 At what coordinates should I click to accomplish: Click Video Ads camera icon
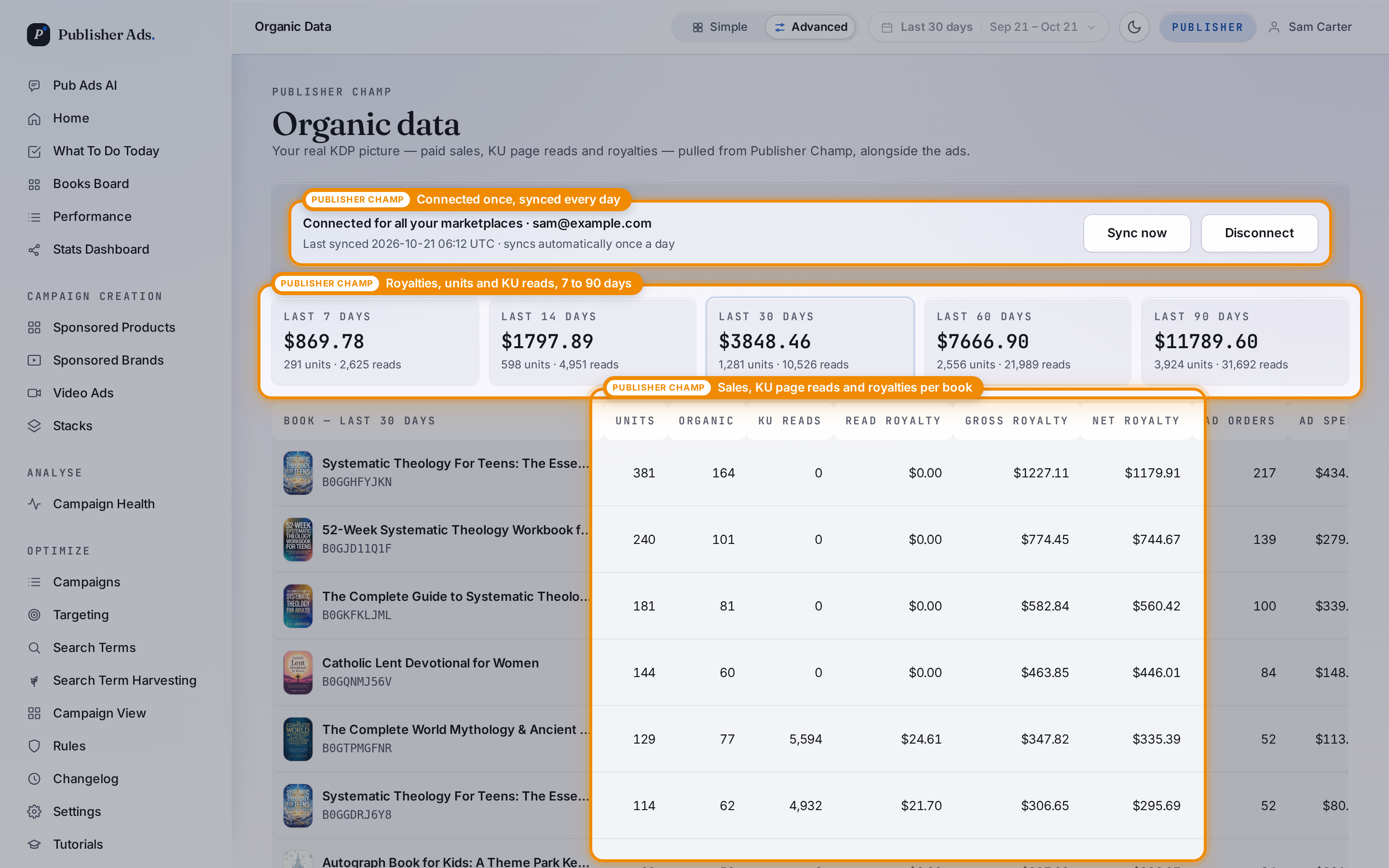34,393
